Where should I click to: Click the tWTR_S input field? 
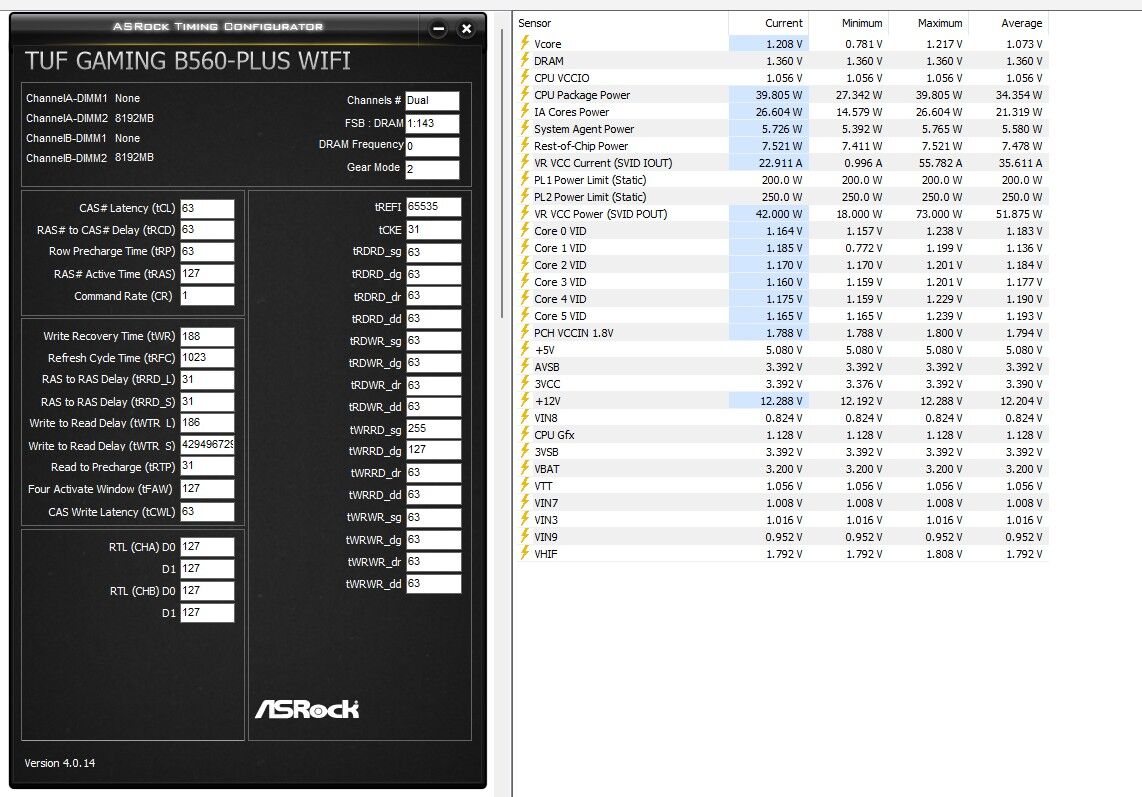click(x=208, y=444)
